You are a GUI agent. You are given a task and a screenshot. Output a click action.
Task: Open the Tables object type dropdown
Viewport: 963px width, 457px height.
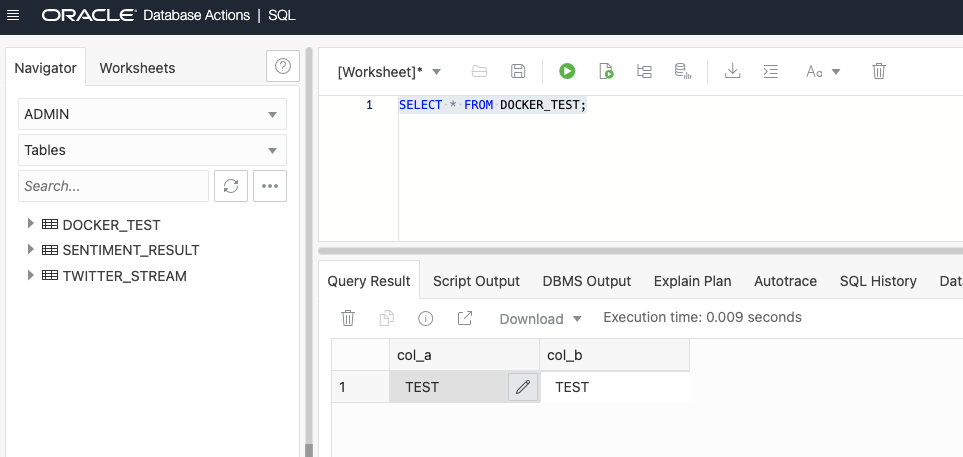[x=152, y=150]
